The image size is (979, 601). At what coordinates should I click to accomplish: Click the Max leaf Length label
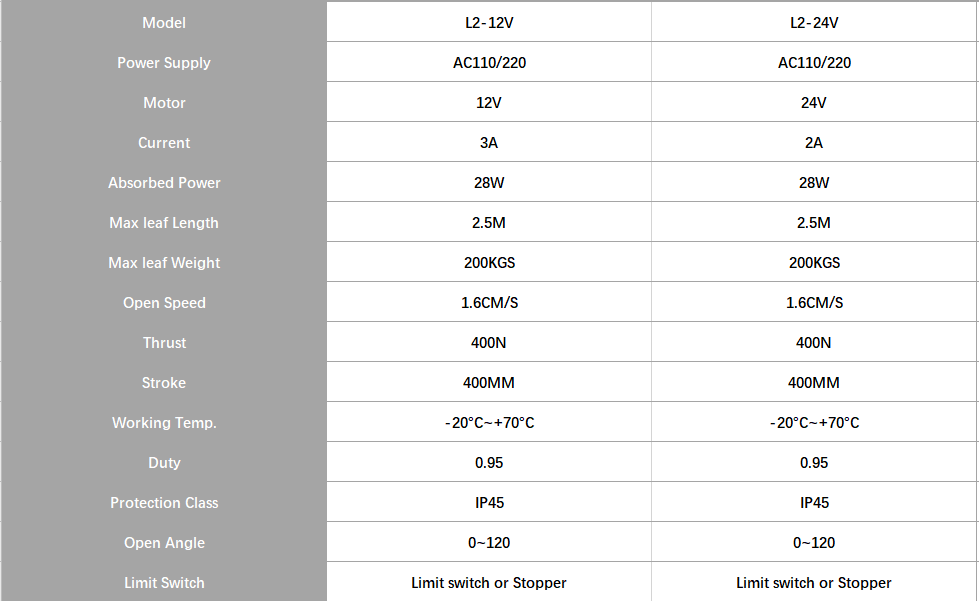point(164,222)
